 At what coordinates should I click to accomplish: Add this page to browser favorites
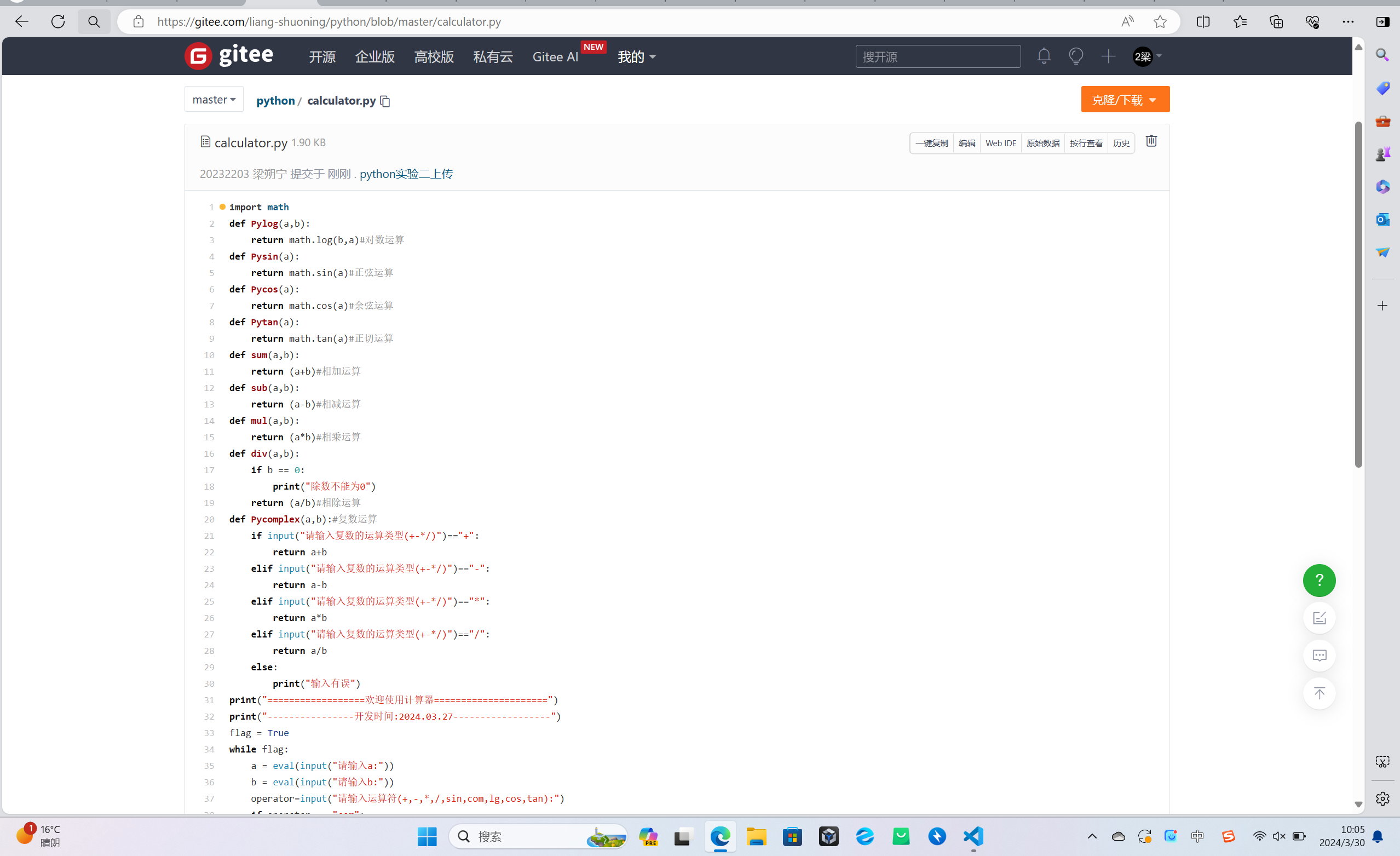1160,21
